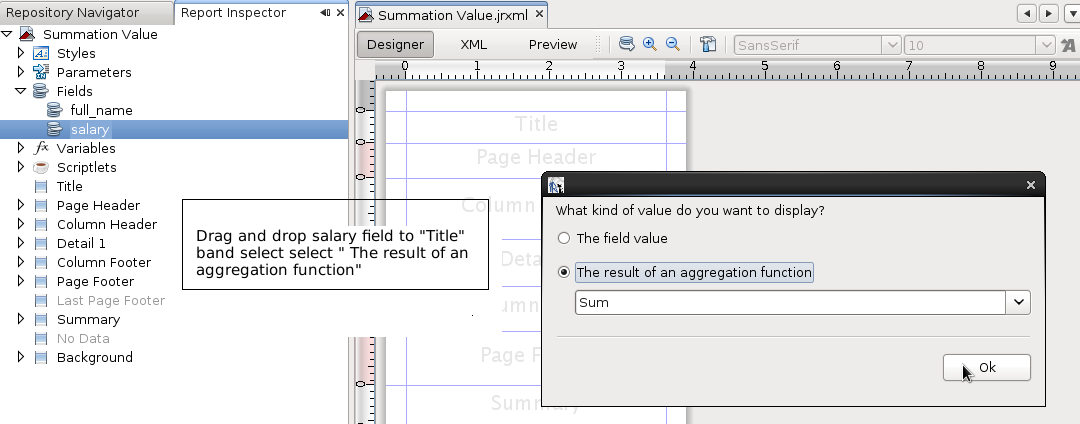Click the increase font size icon
1080x424 pixels.
(x=1069, y=45)
